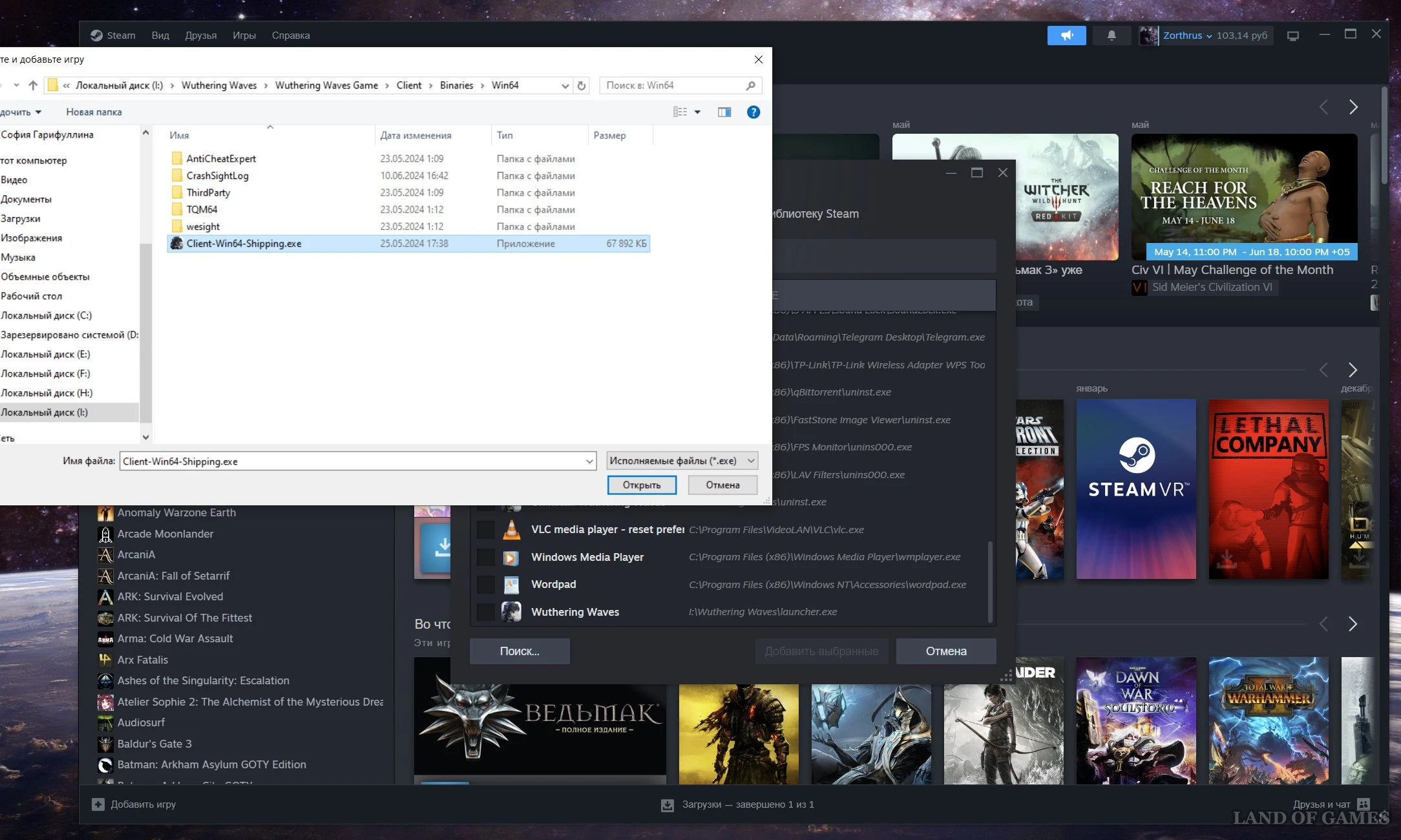Open Steam notifications bell
The width and height of the screenshot is (1401, 840).
[x=1111, y=36]
